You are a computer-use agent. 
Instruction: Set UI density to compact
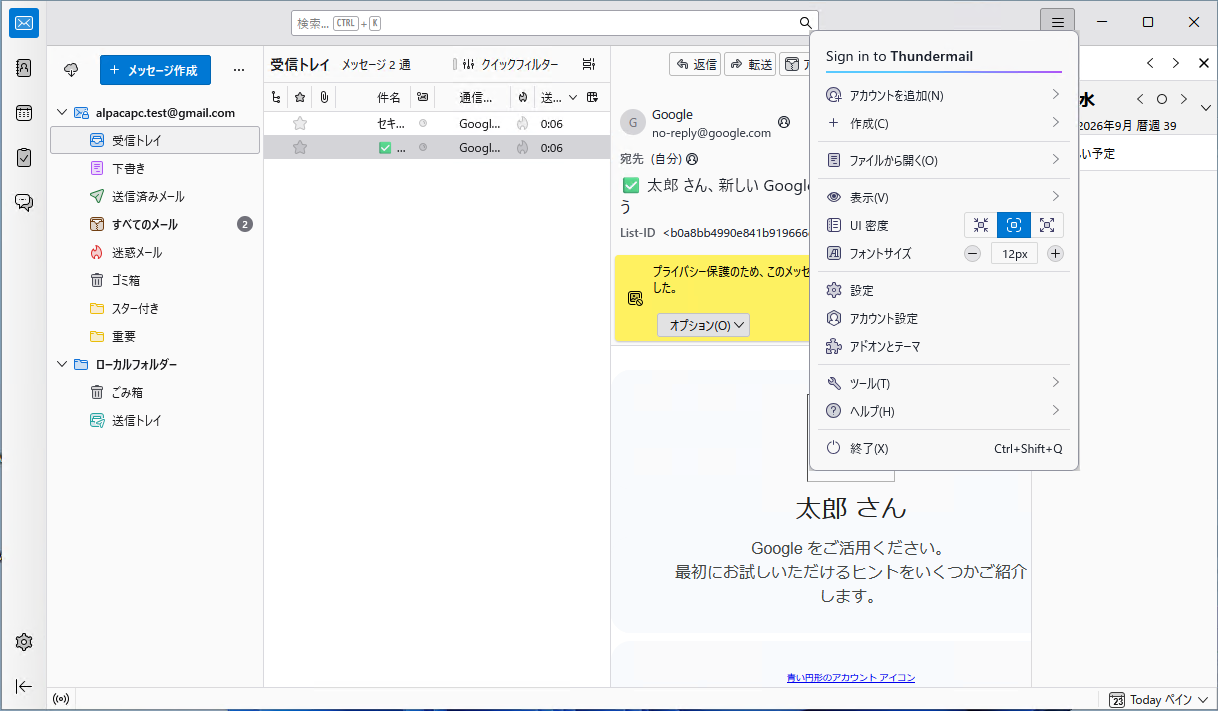(981, 225)
